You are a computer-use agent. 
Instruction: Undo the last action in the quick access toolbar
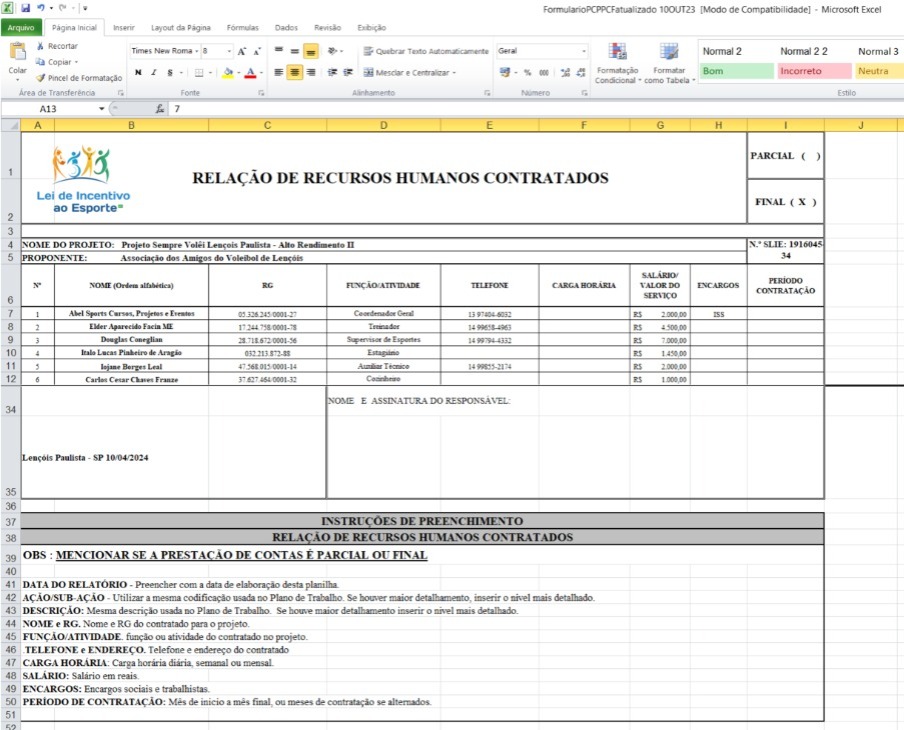tap(41, 8)
